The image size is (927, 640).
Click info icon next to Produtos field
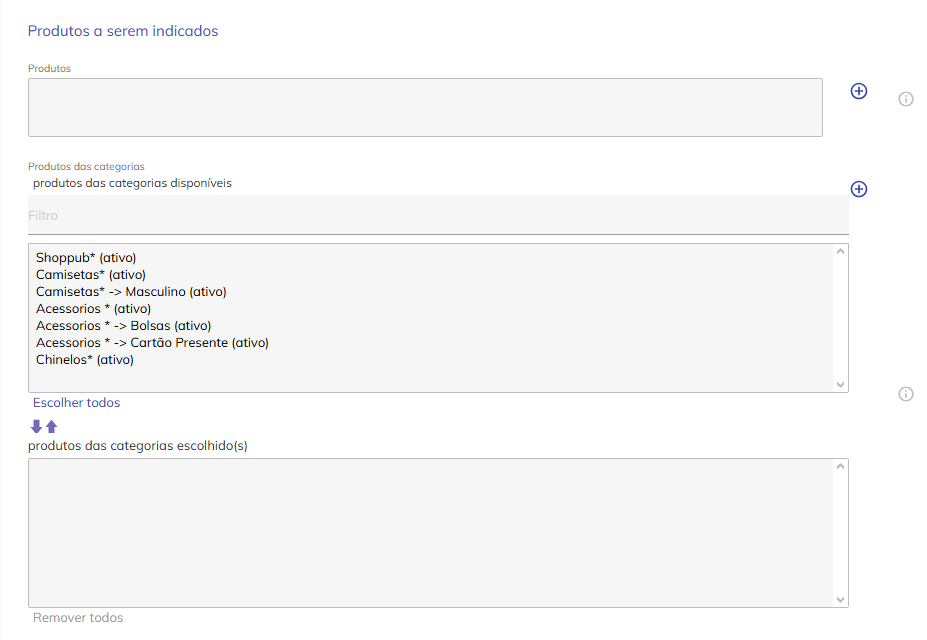tap(906, 99)
